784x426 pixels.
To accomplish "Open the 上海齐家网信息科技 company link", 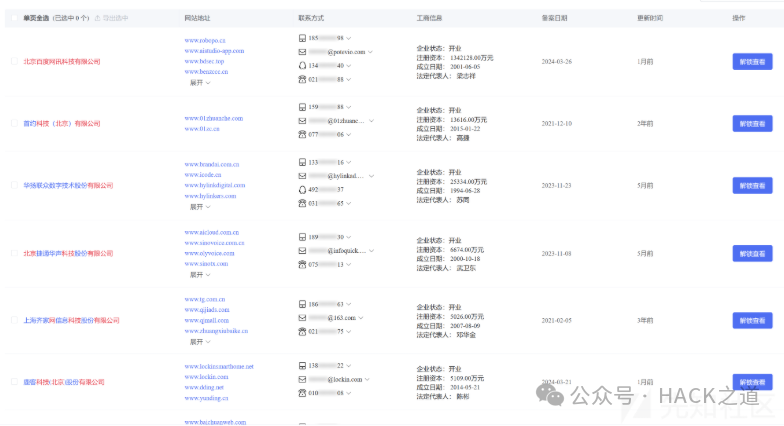I will click(x=71, y=320).
